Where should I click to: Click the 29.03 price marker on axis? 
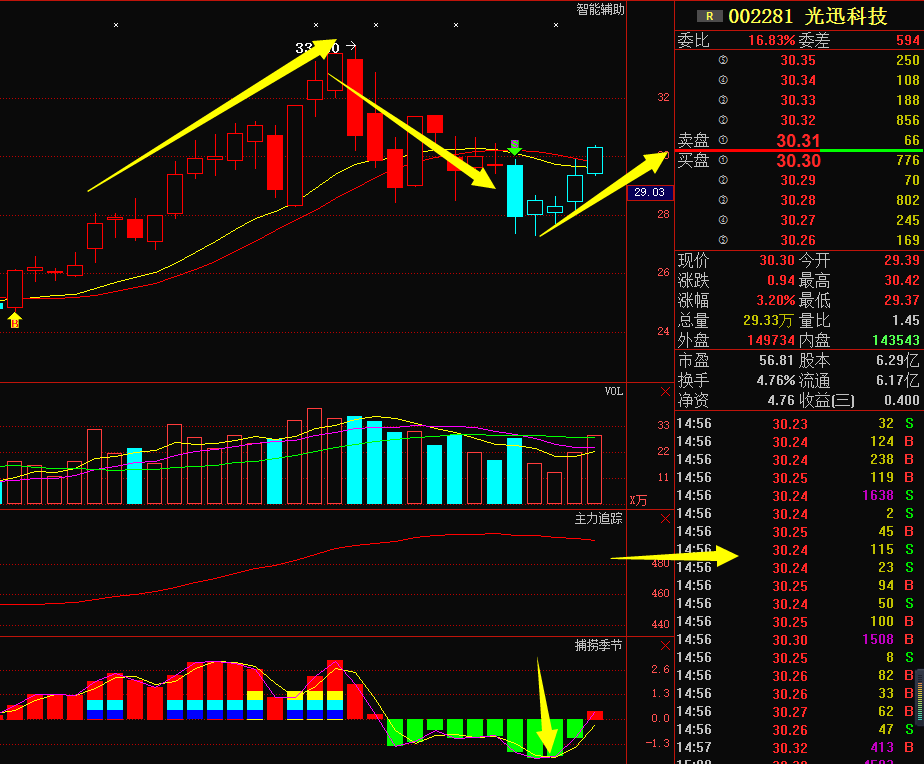coord(649,192)
